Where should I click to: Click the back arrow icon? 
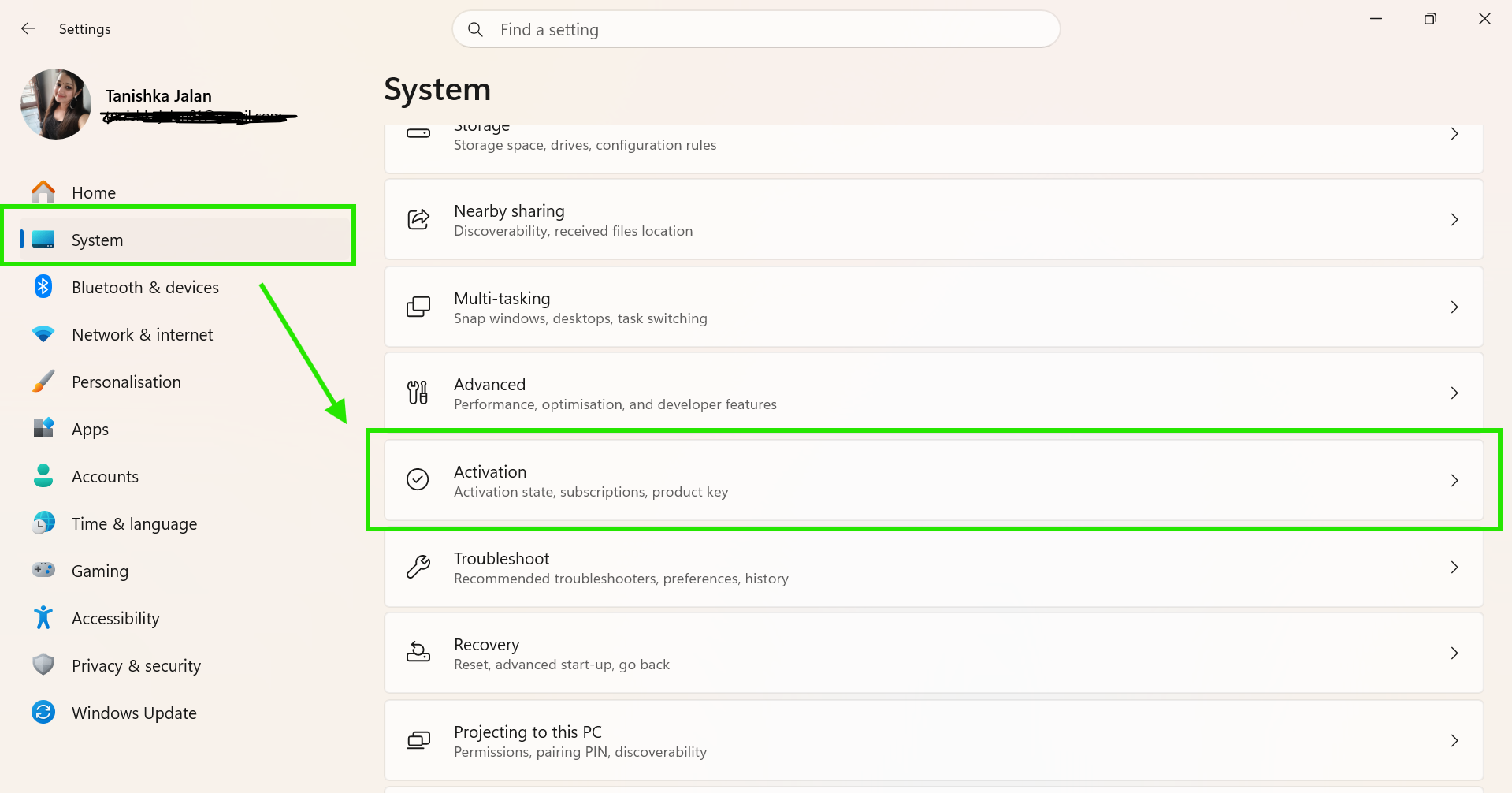click(x=28, y=28)
